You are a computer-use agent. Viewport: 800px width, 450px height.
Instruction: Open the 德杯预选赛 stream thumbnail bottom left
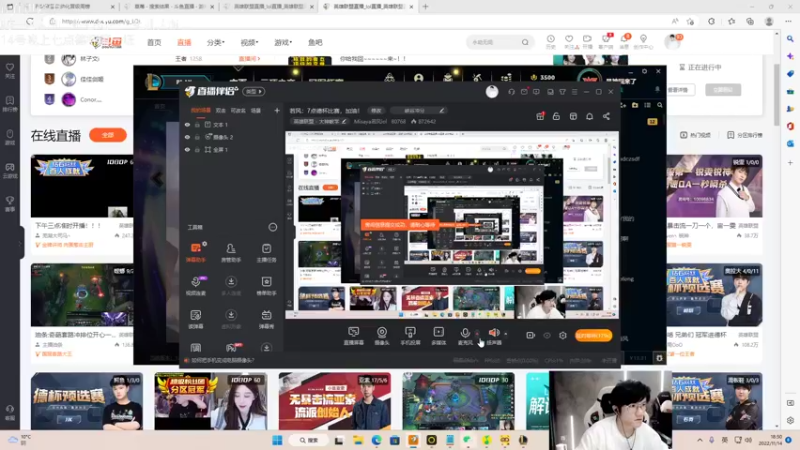coord(87,401)
